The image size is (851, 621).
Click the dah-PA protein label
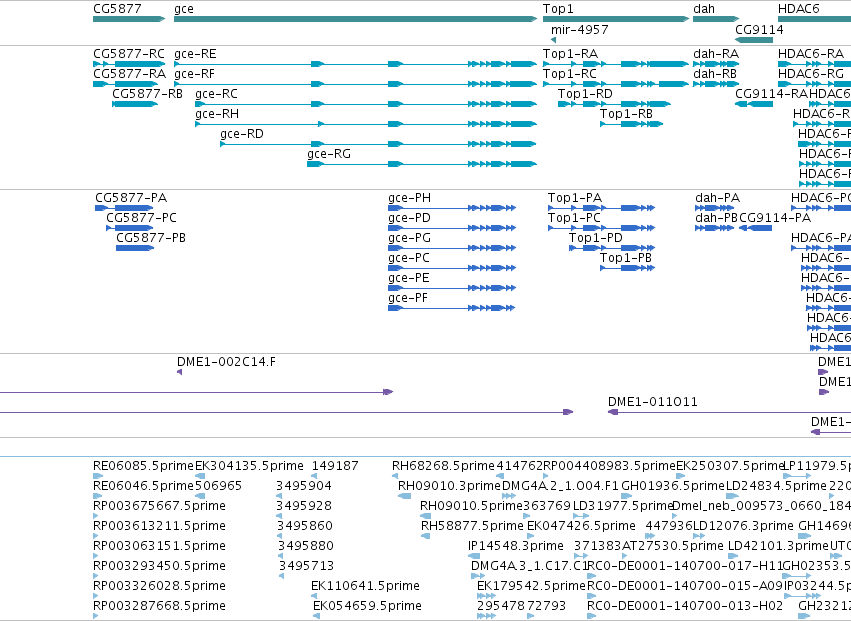pyautogui.click(x=717, y=198)
